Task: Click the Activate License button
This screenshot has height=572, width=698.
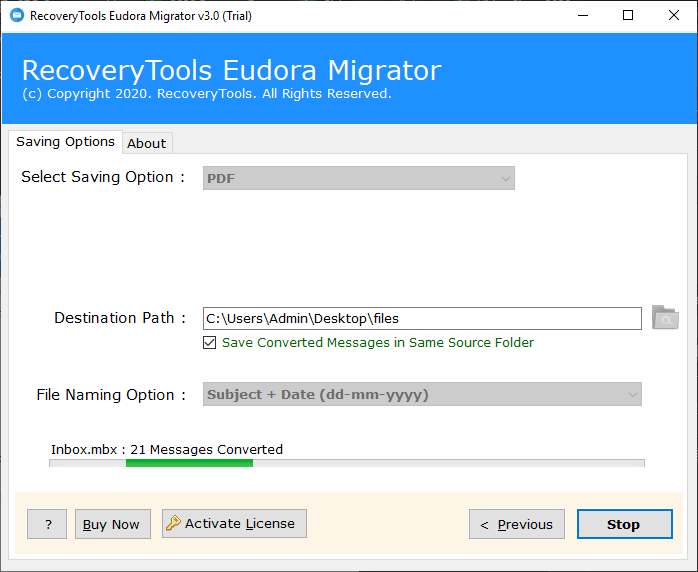Action: click(234, 523)
